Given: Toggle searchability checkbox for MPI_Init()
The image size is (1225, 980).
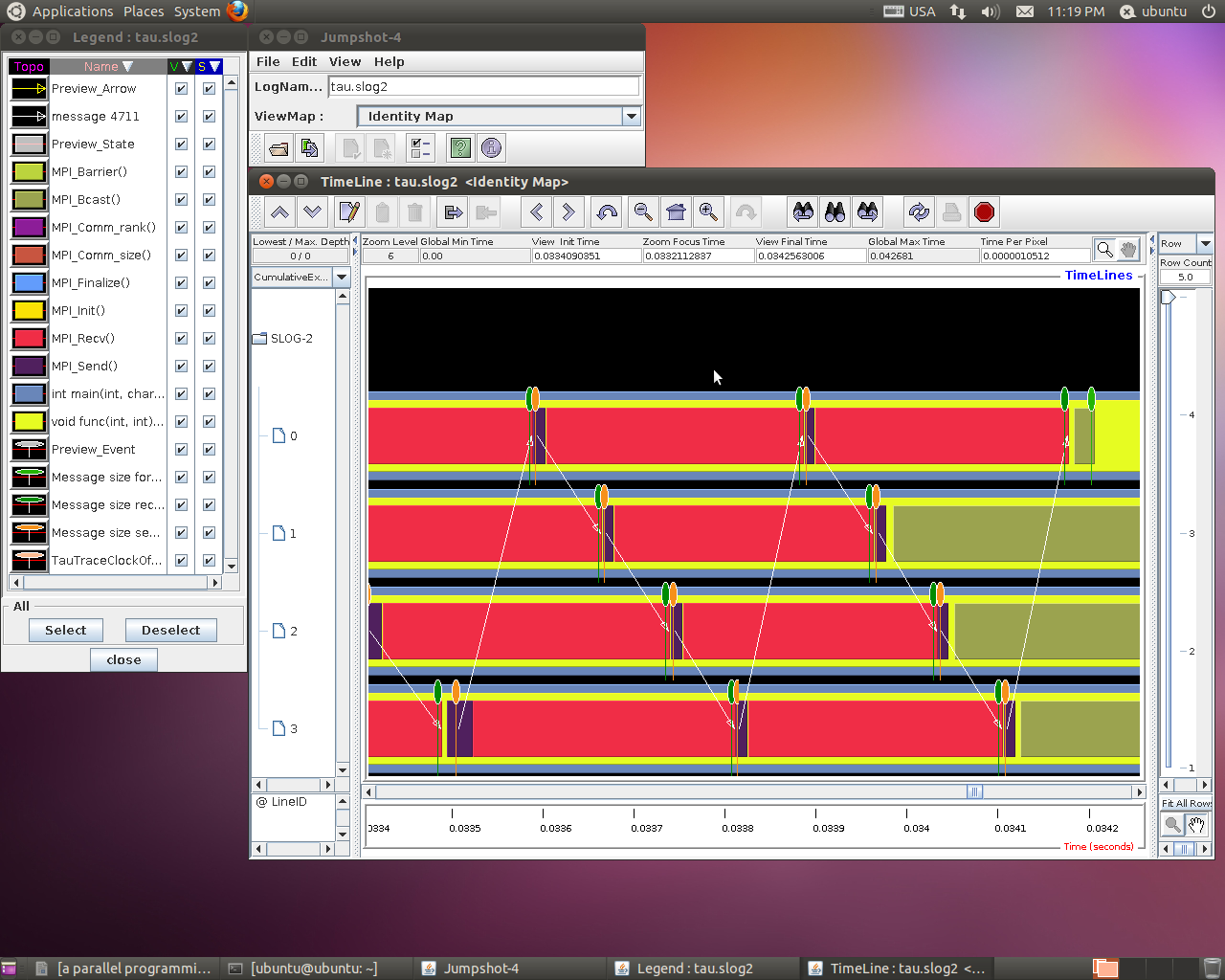Looking at the screenshot, I should (209, 310).
